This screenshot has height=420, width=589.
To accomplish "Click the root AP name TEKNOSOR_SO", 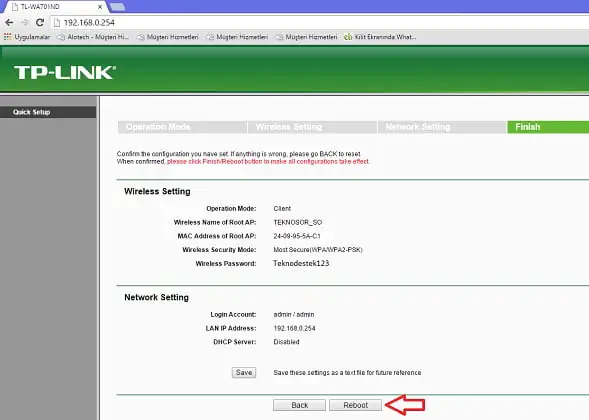I will (x=298, y=222).
